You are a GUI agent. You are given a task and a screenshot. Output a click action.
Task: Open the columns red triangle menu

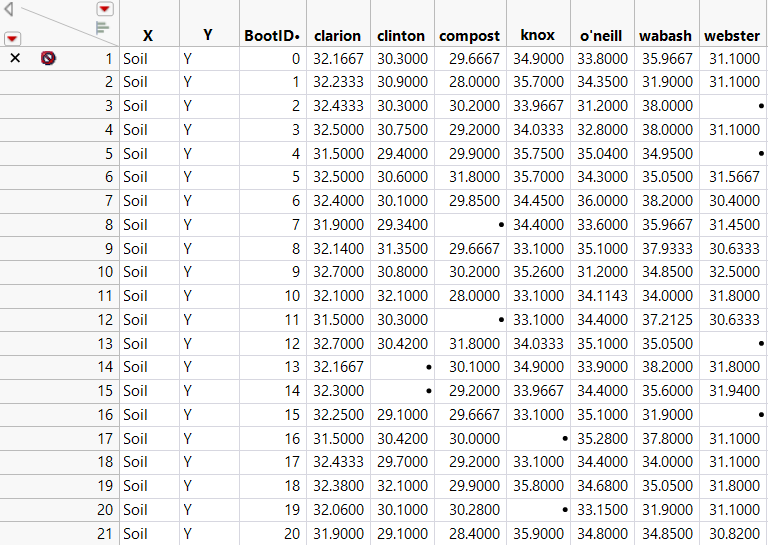click(104, 9)
